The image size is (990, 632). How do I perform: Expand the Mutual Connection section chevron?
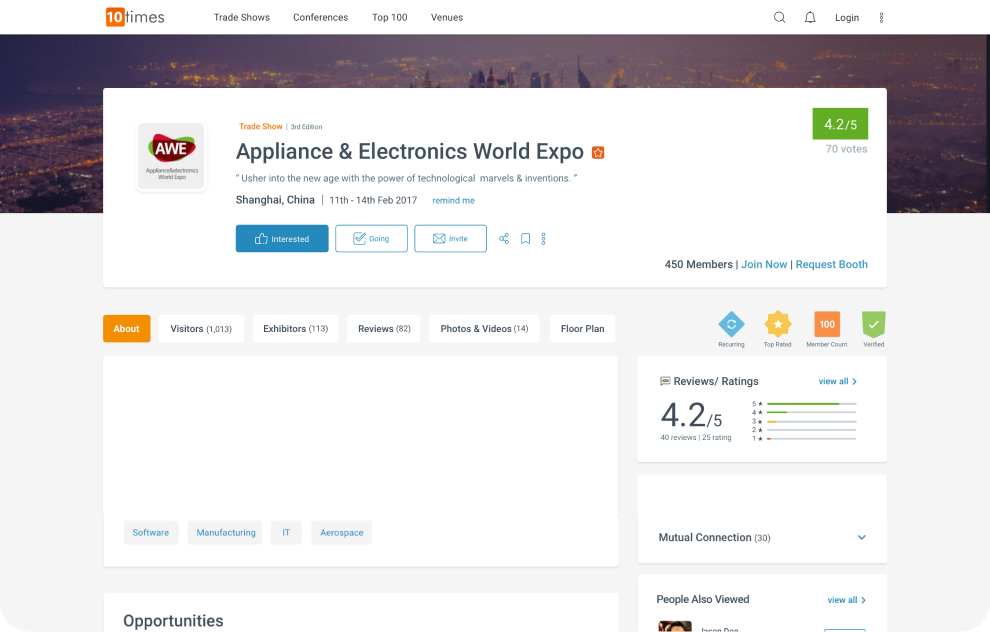click(862, 537)
